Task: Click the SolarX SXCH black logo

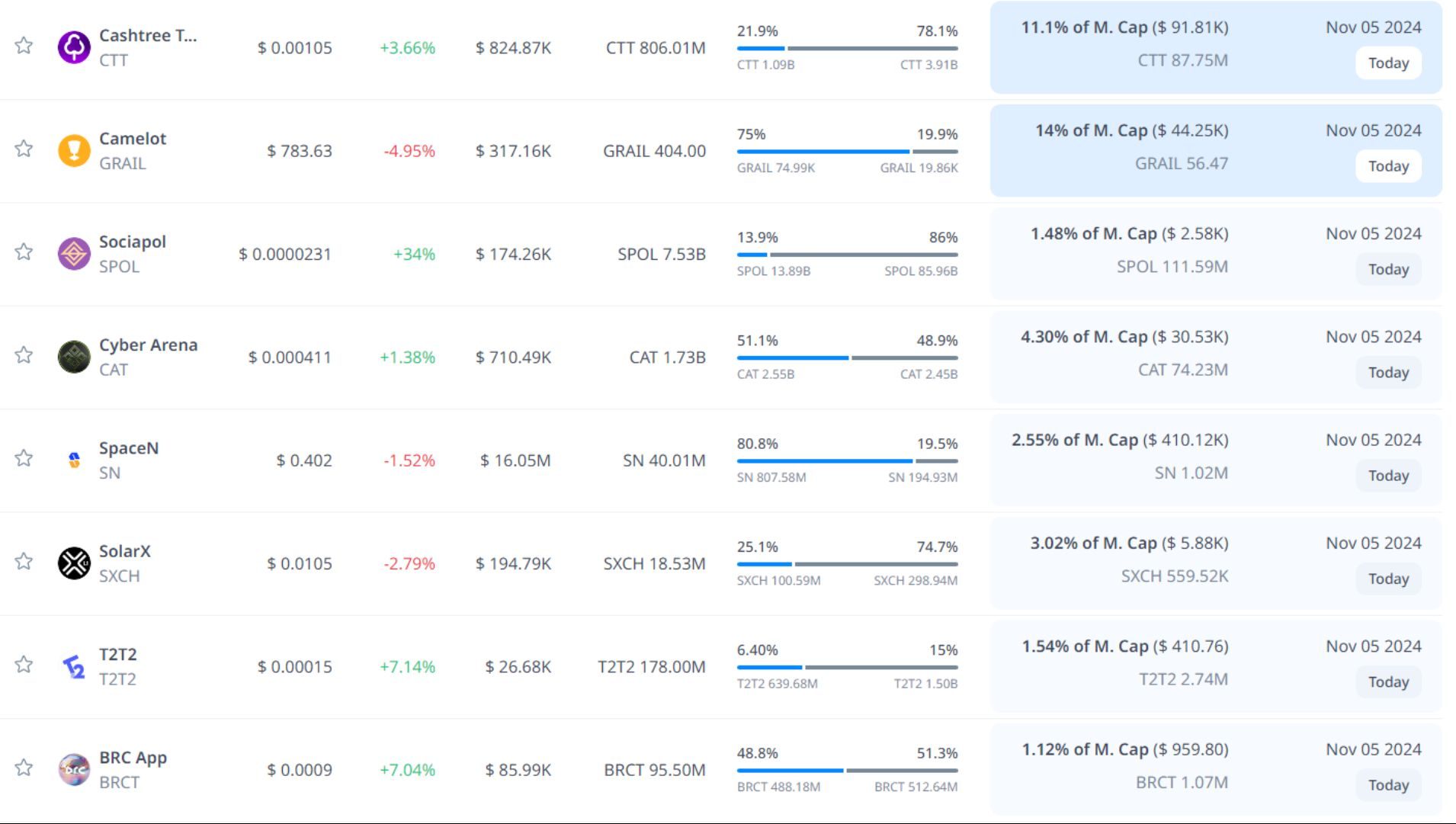Action: click(74, 563)
